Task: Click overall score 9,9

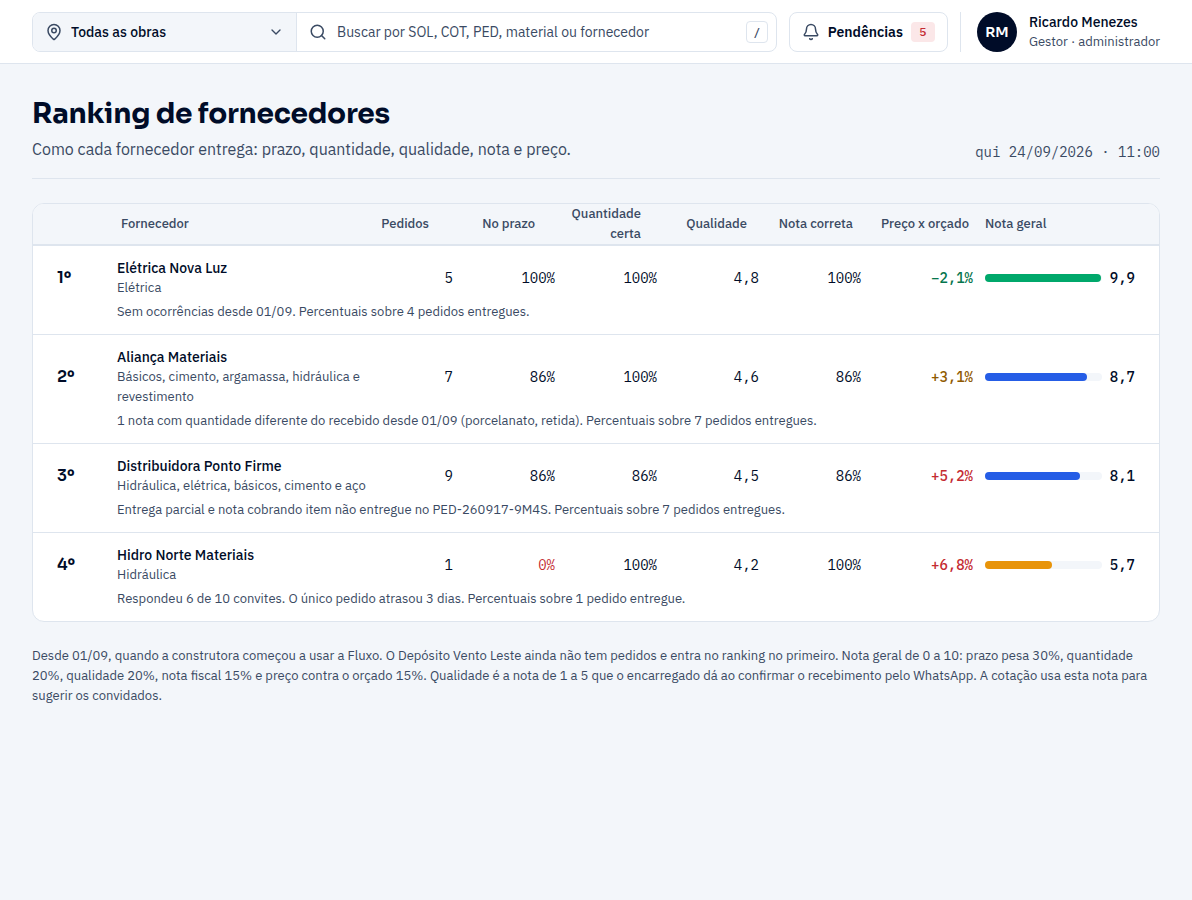Action: tap(1122, 278)
